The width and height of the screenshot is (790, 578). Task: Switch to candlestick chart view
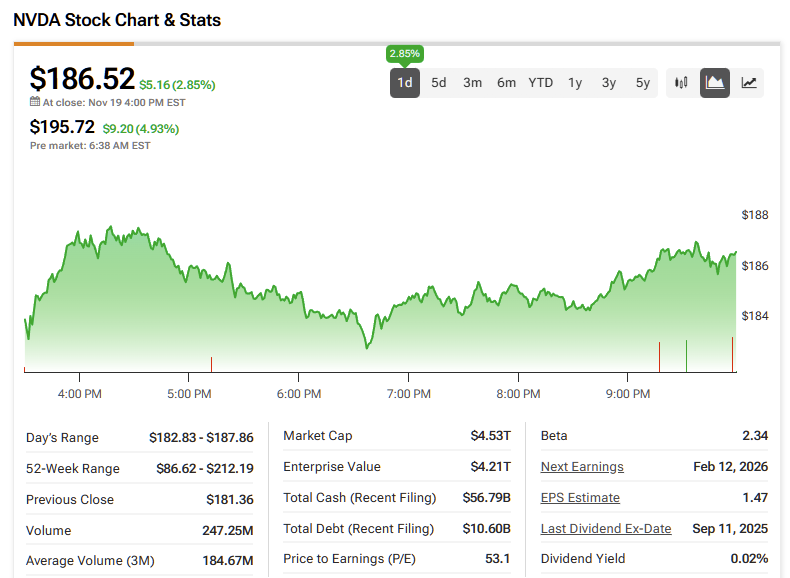click(682, 83)
